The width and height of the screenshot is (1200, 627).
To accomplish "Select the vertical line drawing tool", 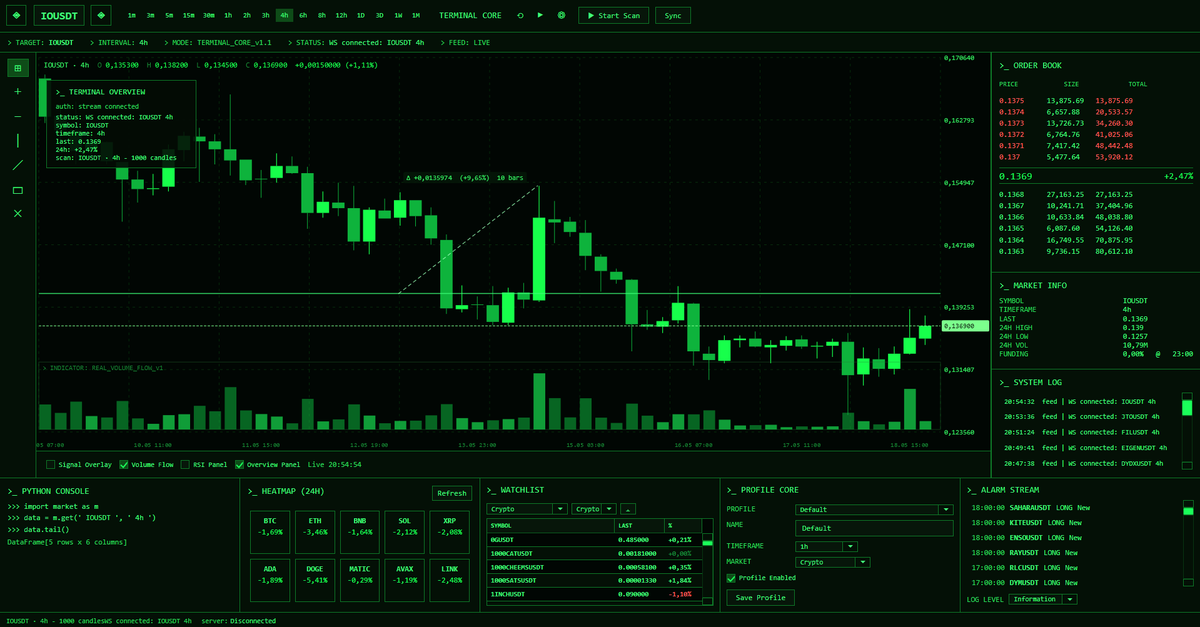I will 18,141.
